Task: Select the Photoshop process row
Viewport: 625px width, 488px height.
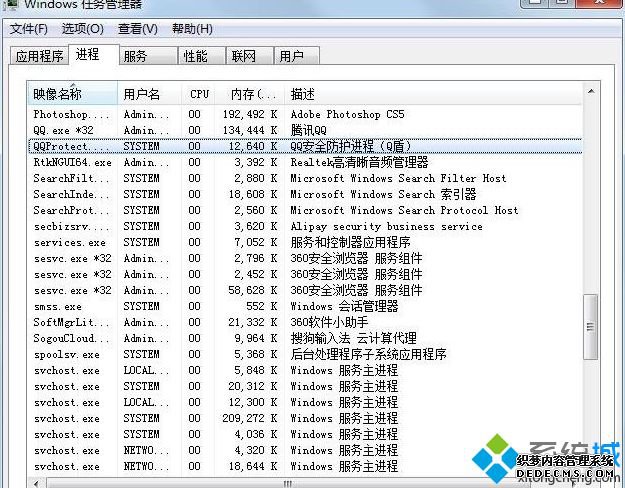Action: (305, 114)
